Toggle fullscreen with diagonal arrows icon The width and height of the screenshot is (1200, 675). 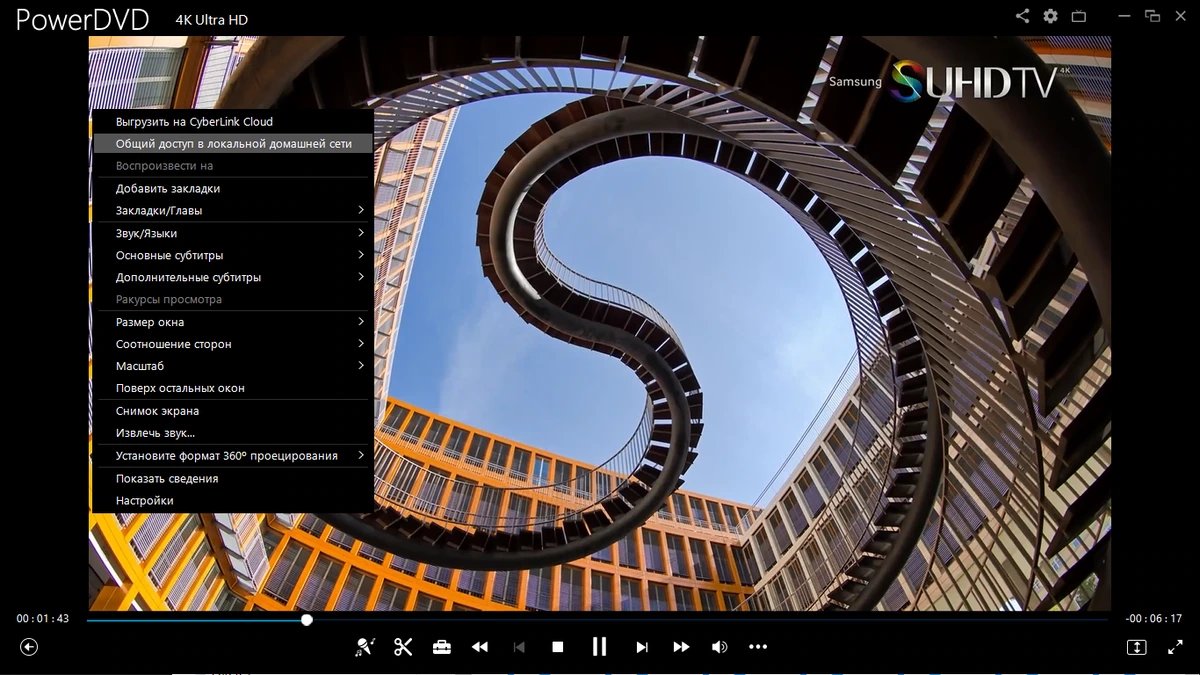tap(1175, 647)
